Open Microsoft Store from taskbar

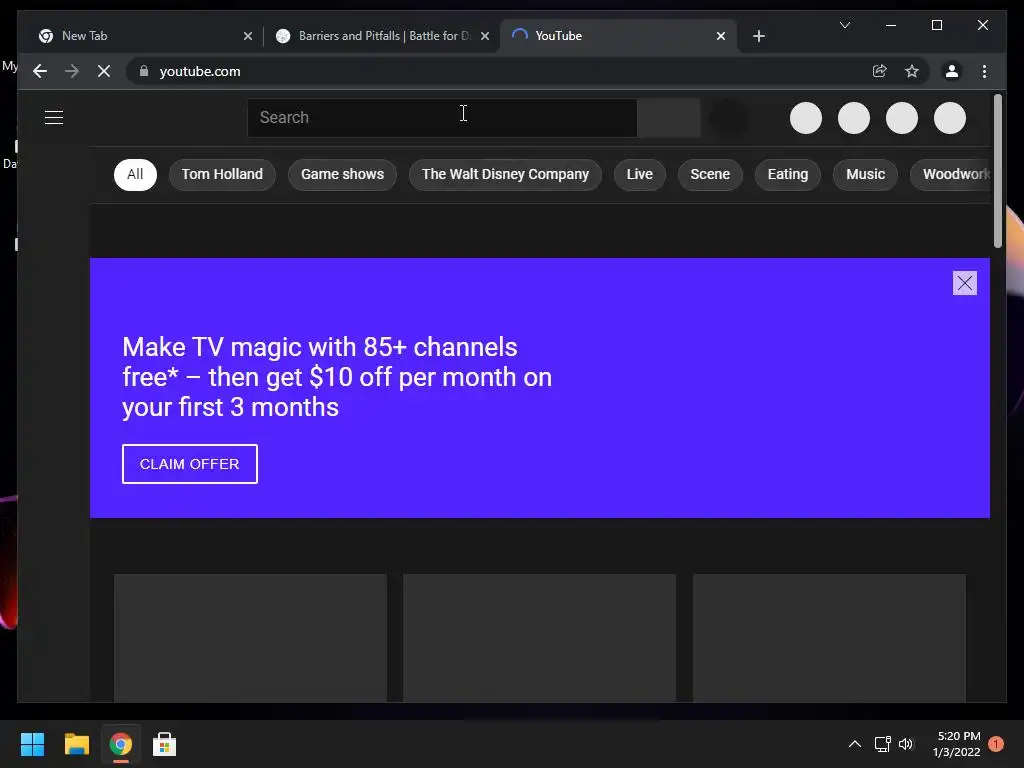point(165,744)
